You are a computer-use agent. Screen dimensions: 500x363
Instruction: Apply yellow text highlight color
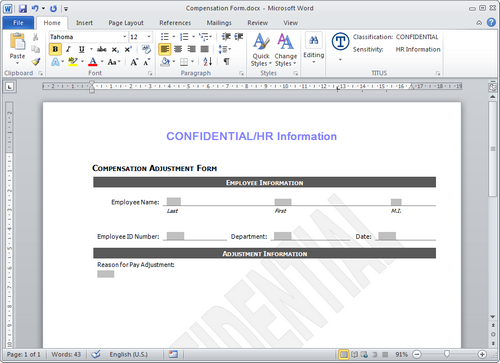[73, 62]
